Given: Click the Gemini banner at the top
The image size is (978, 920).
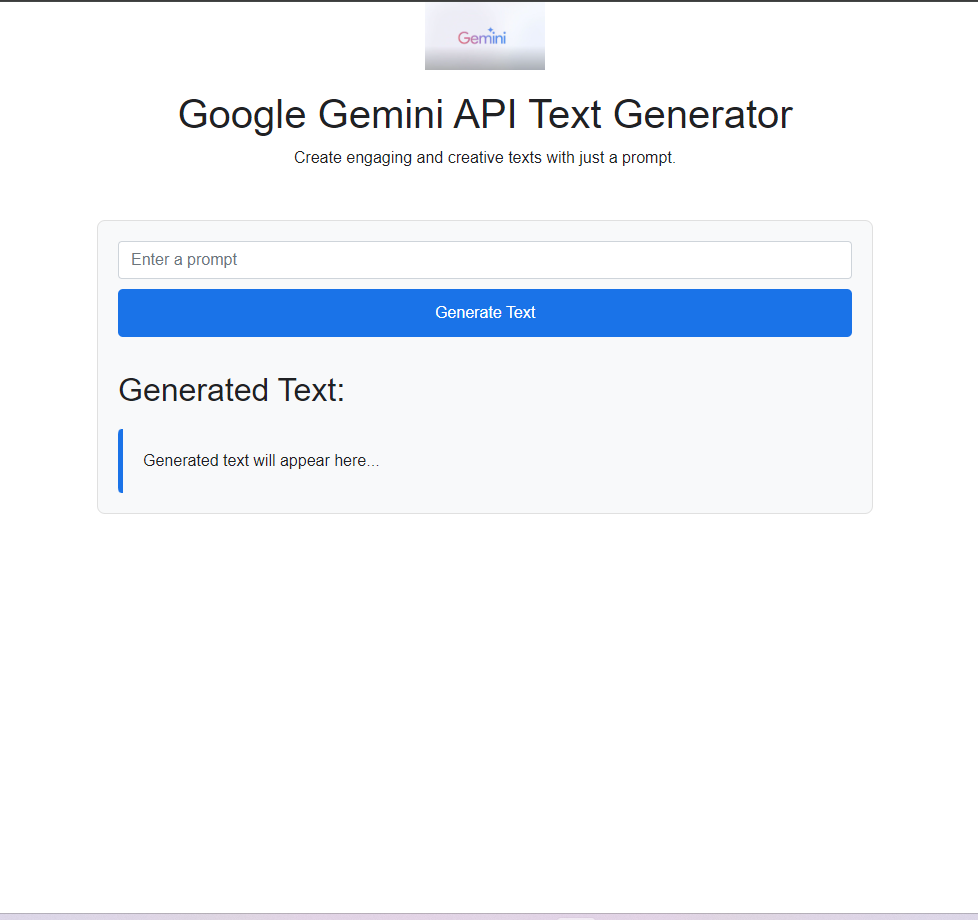Looking at the screenshot, I should point(485,36).
